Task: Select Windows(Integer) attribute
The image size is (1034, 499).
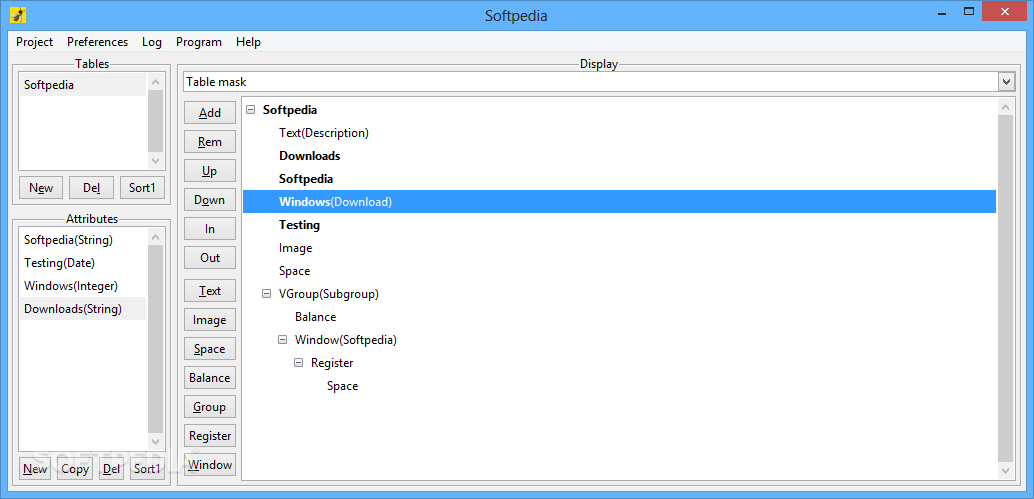Action: click(x=83, y=286)
